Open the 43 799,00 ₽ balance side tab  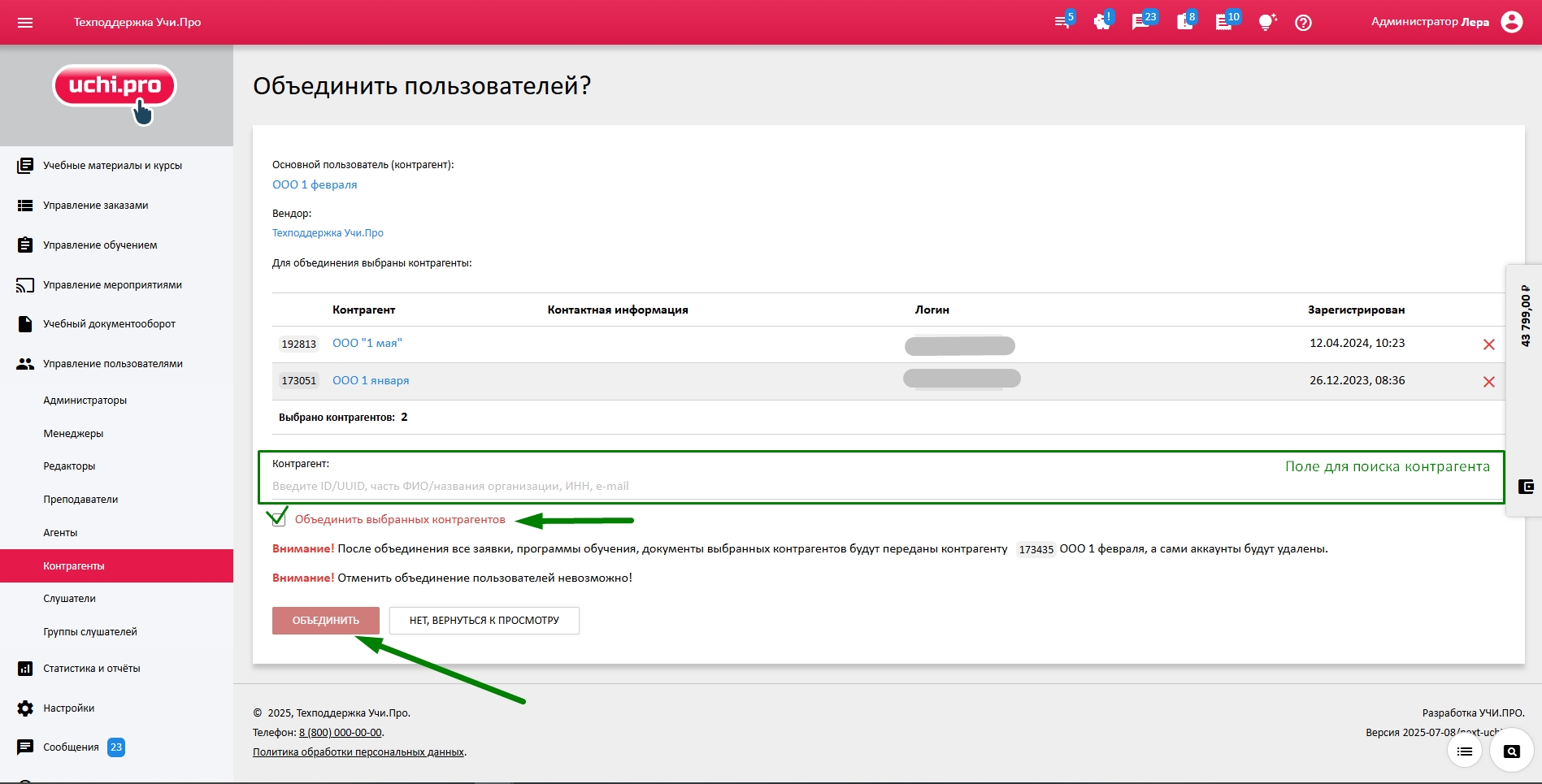(x=1525, y=316)
